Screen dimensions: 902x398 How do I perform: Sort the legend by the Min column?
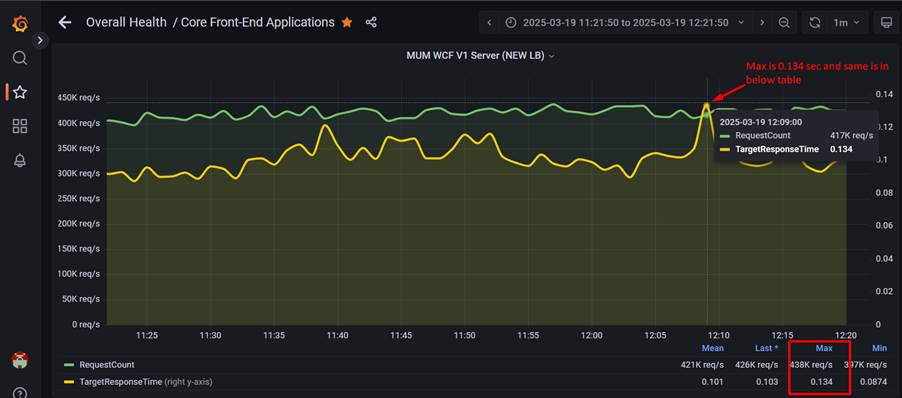tap(879, 348)
